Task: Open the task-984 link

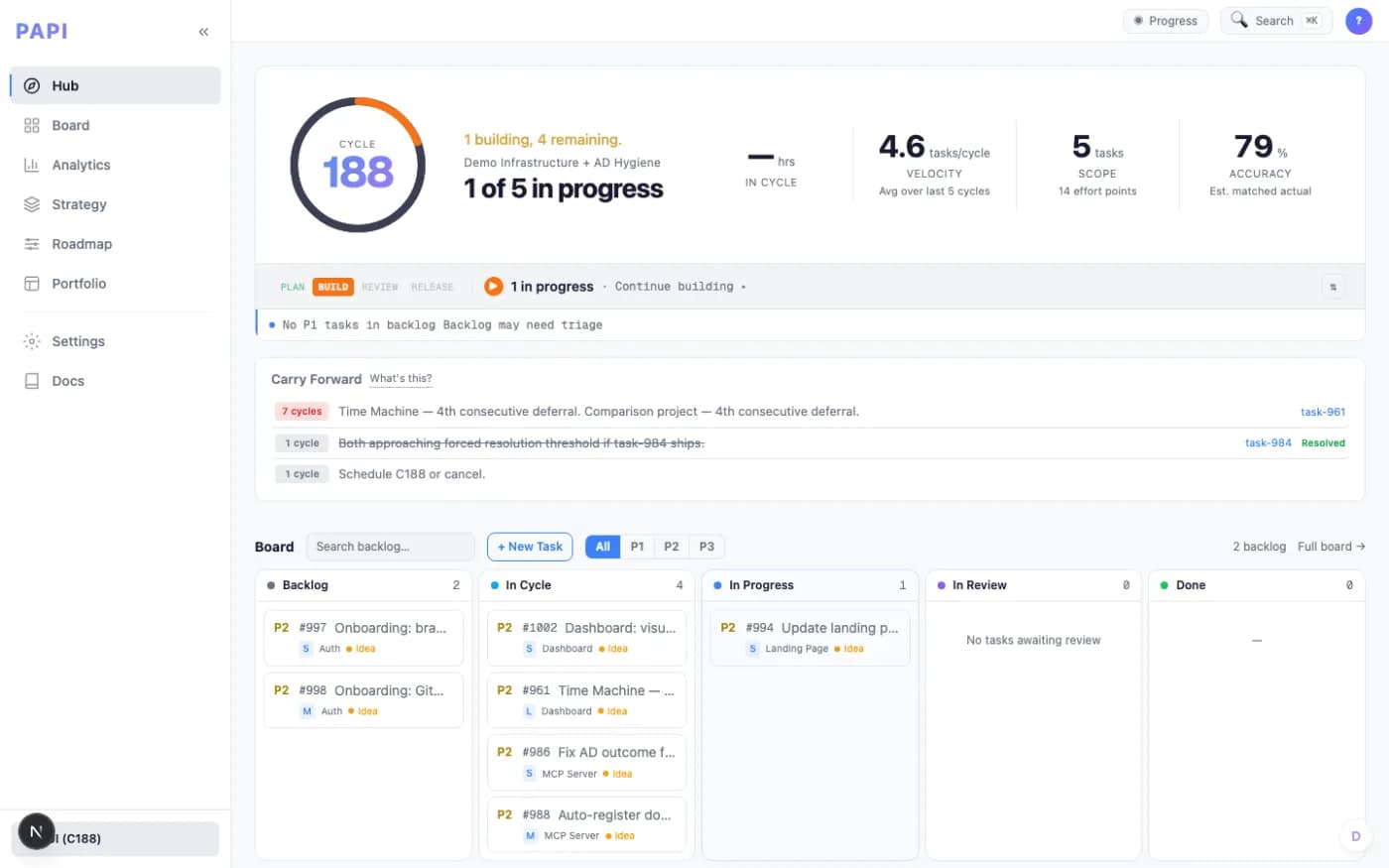Action: pos(1268,443)
